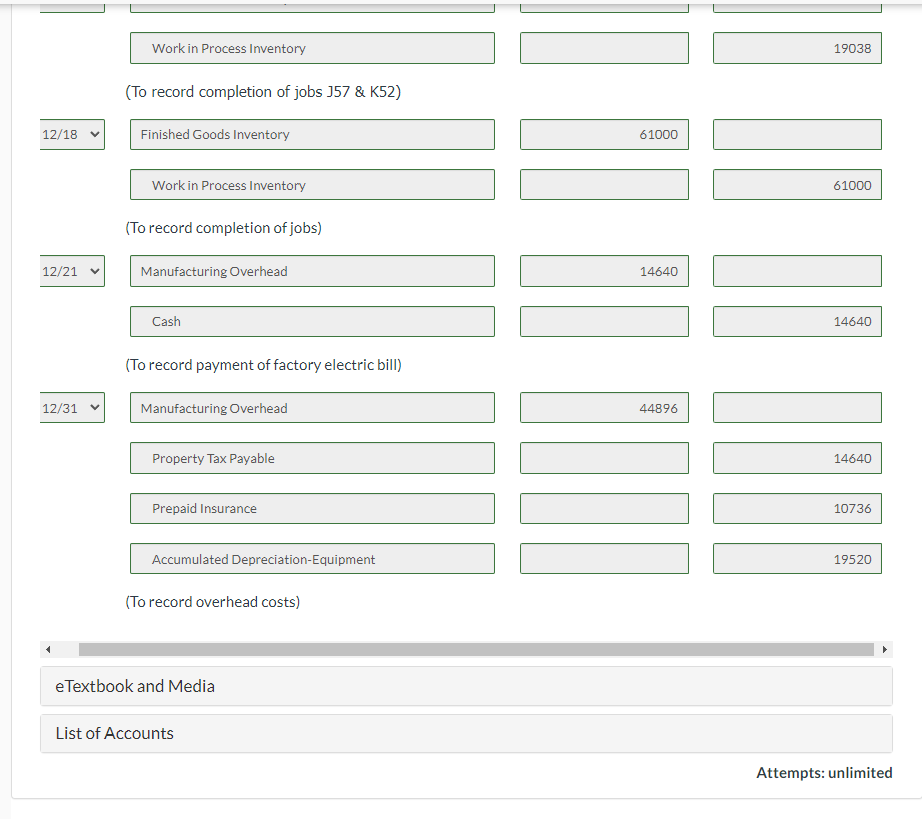Select the 61000 debit amount field

coord(603,134)
